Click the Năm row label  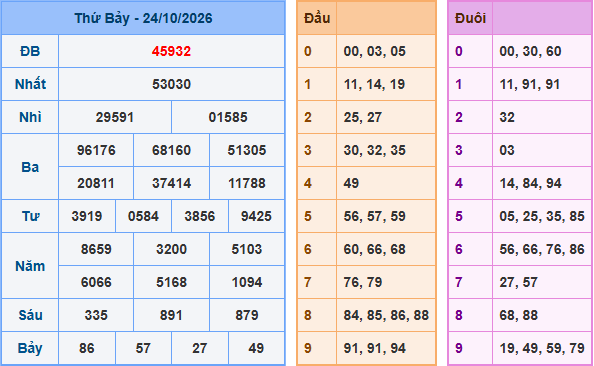click(30, 266)
